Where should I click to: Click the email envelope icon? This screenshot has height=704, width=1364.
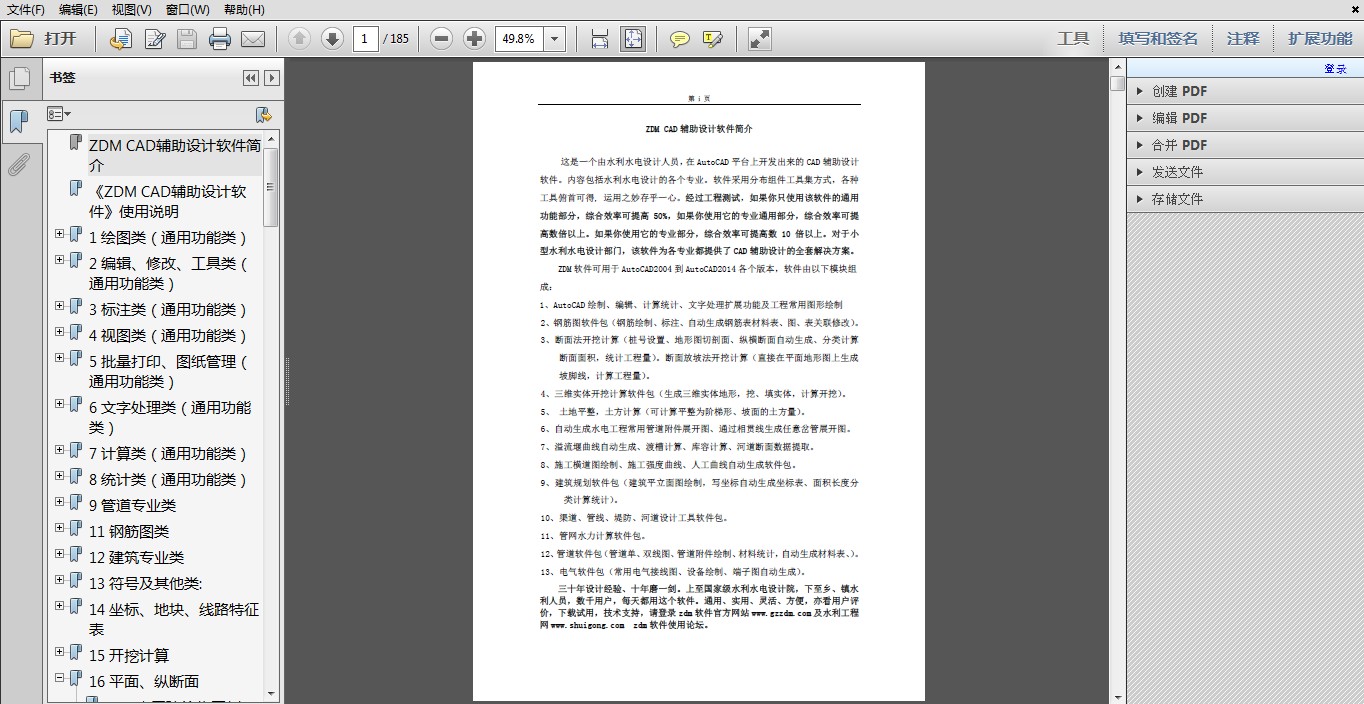click(x=253, y=39)
